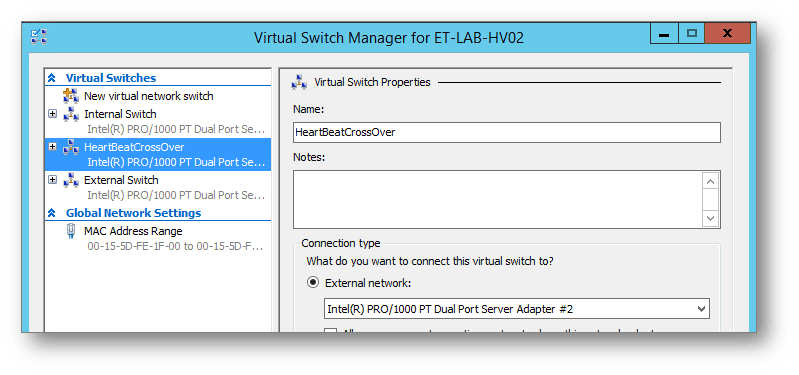
Task: Click the New virtual network switch icon
Action: coord(70,96)
